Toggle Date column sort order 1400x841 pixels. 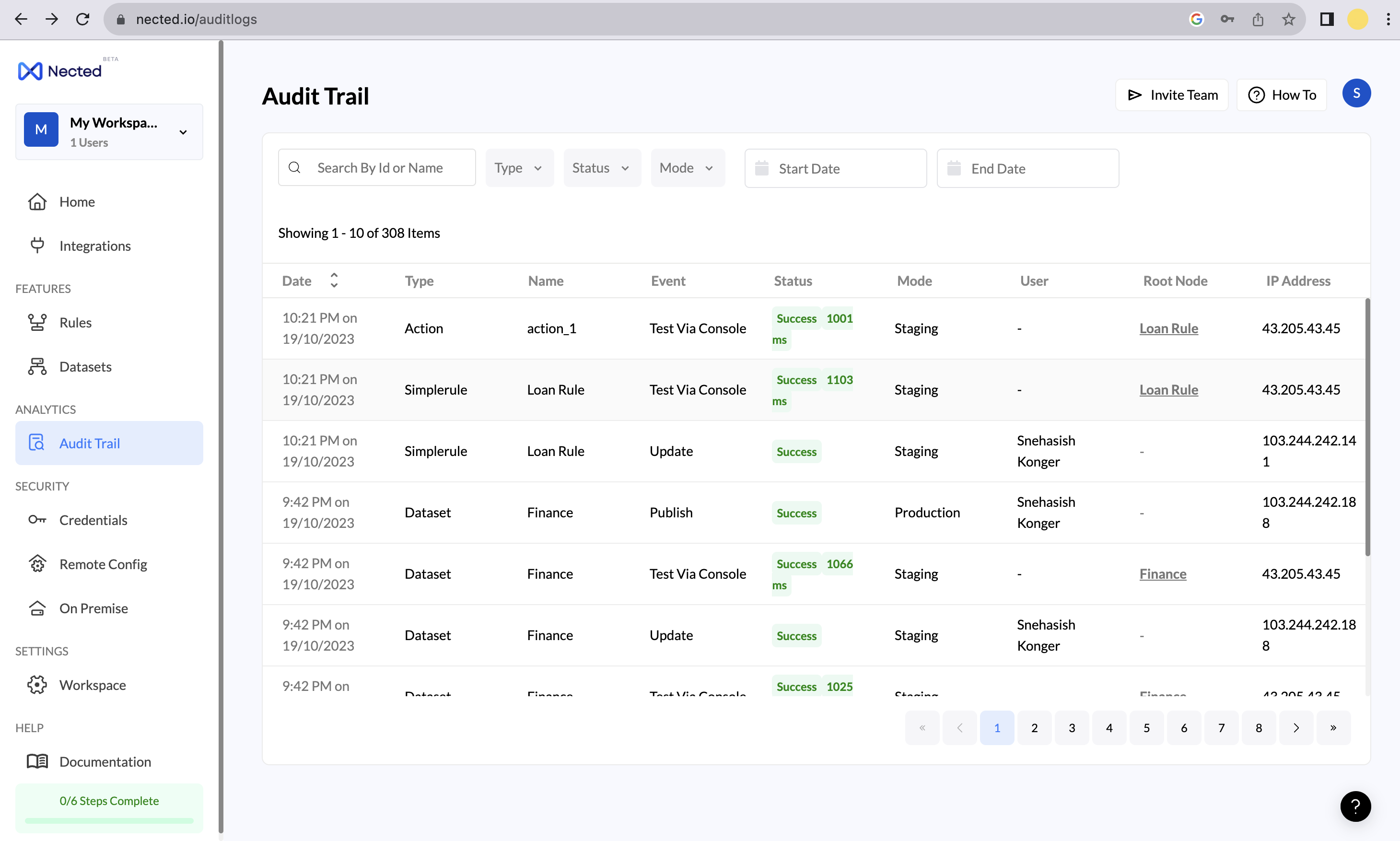tap(334, 280)
